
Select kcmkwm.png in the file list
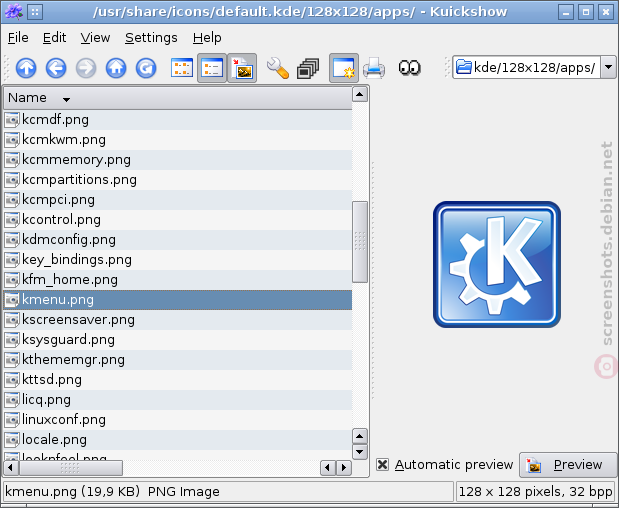click(x=177, y=140)
